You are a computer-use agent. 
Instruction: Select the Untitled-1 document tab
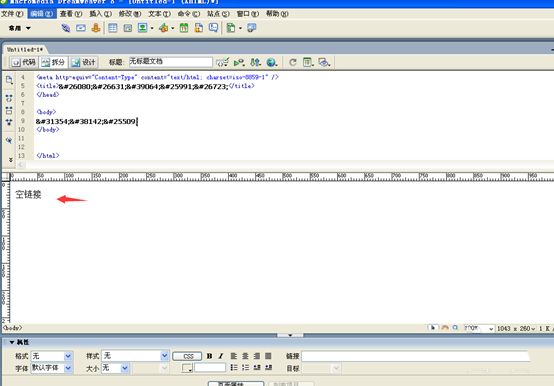coord(24,49)
